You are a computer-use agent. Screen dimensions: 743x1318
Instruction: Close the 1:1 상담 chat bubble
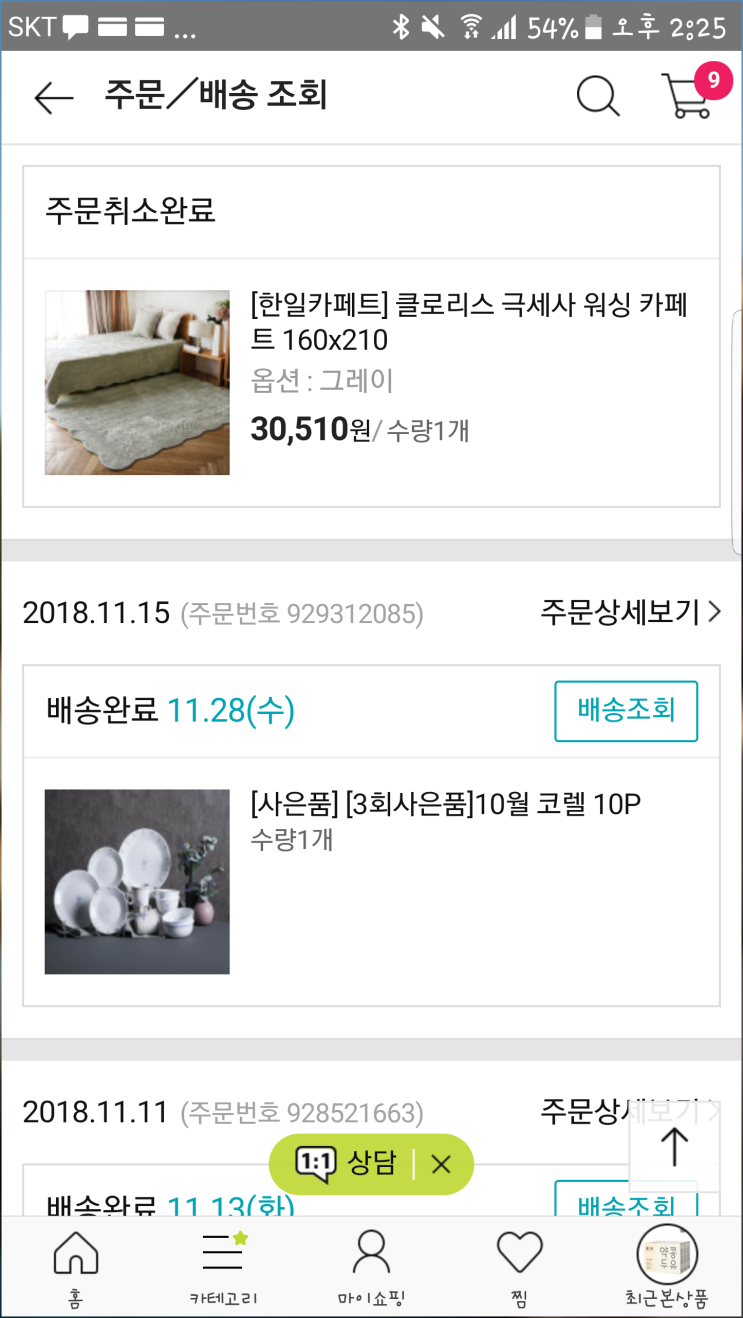point(441,1164)
